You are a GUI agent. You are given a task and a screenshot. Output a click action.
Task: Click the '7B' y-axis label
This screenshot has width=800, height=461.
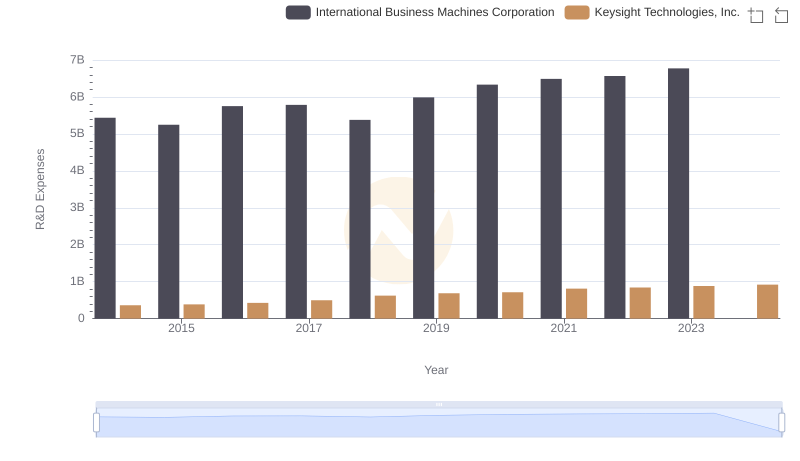coord(77,60)
